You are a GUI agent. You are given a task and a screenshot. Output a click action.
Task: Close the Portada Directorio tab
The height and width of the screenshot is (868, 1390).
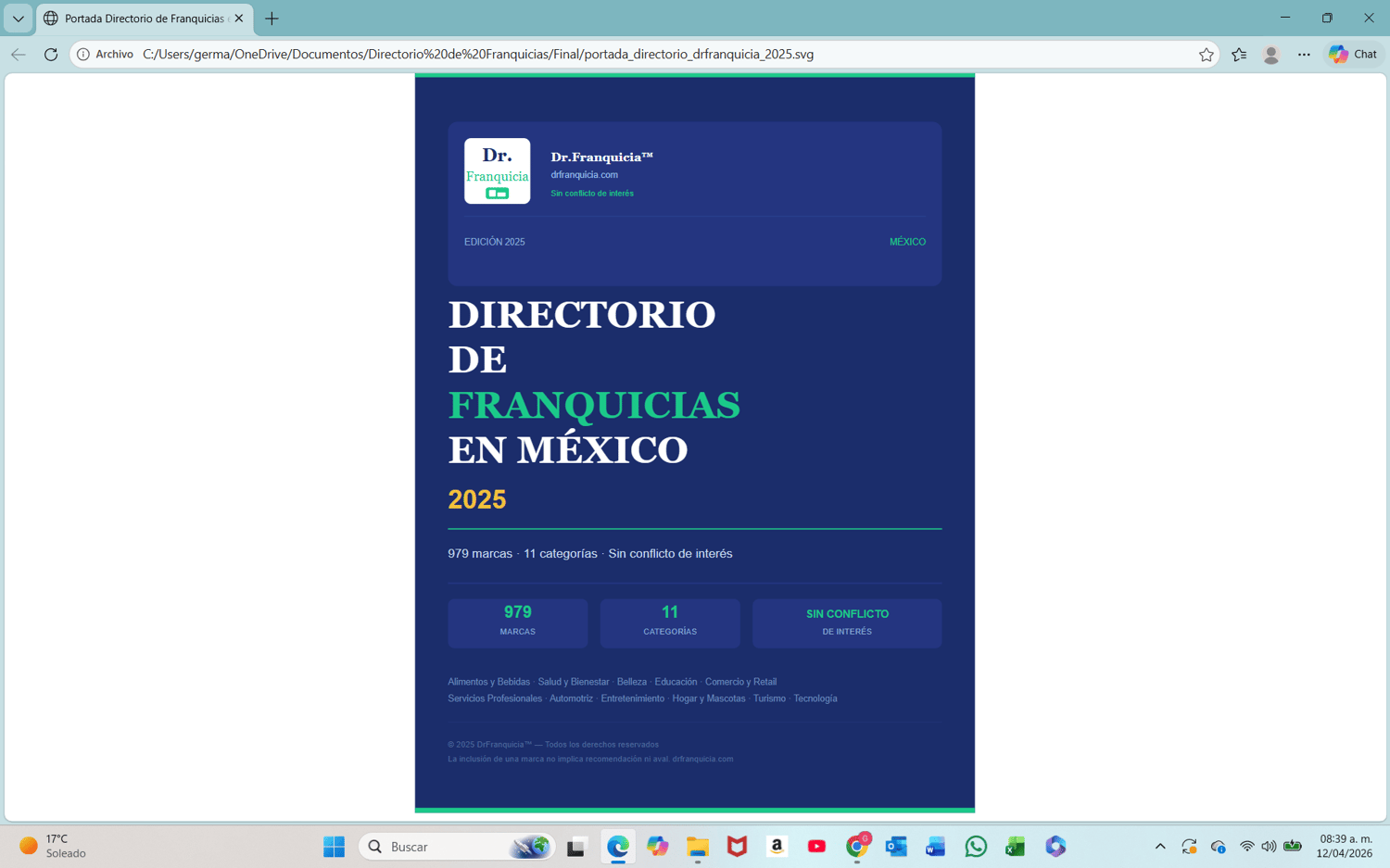239,19
